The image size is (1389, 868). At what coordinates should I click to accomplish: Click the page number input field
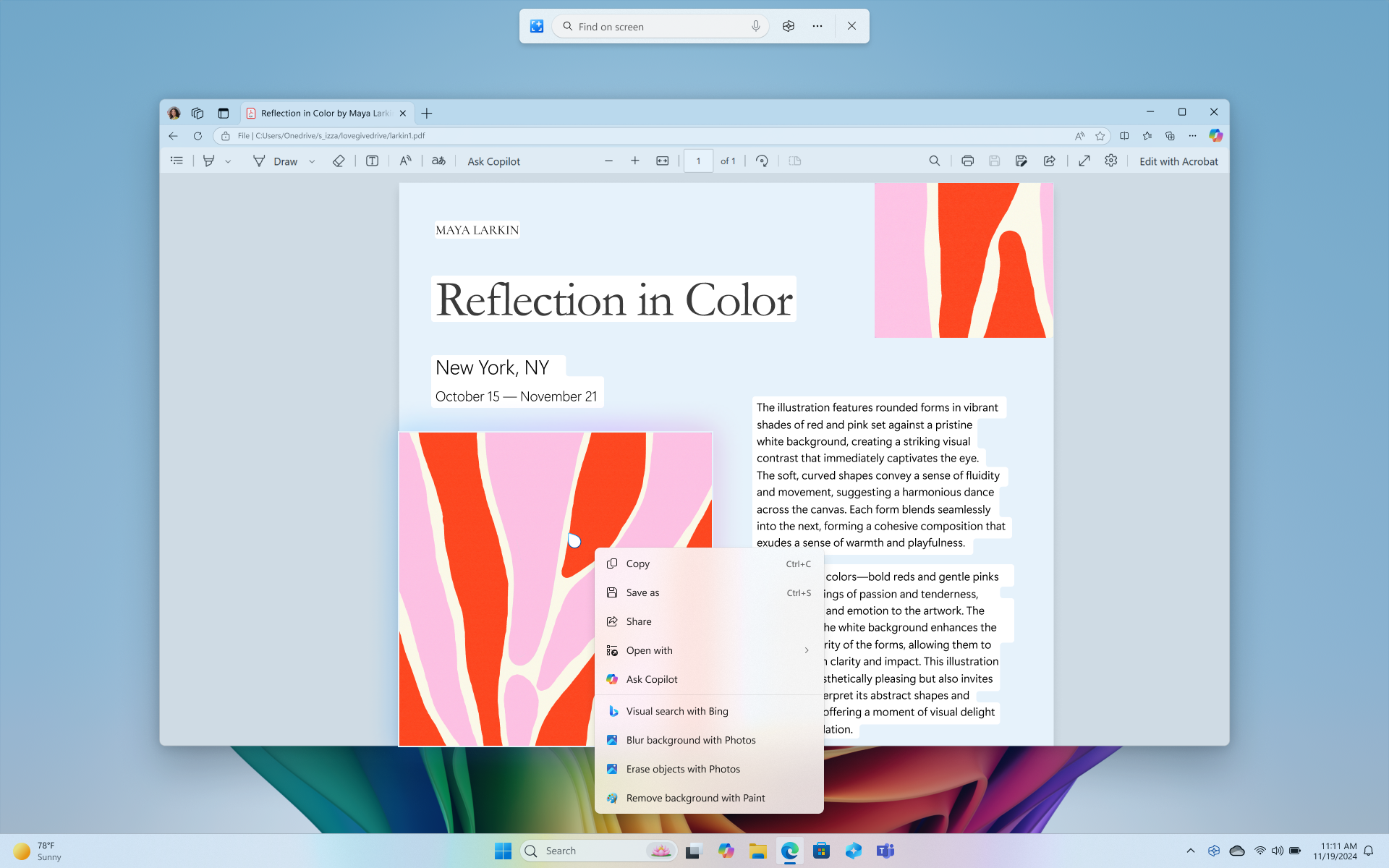(x=698, y=161)
